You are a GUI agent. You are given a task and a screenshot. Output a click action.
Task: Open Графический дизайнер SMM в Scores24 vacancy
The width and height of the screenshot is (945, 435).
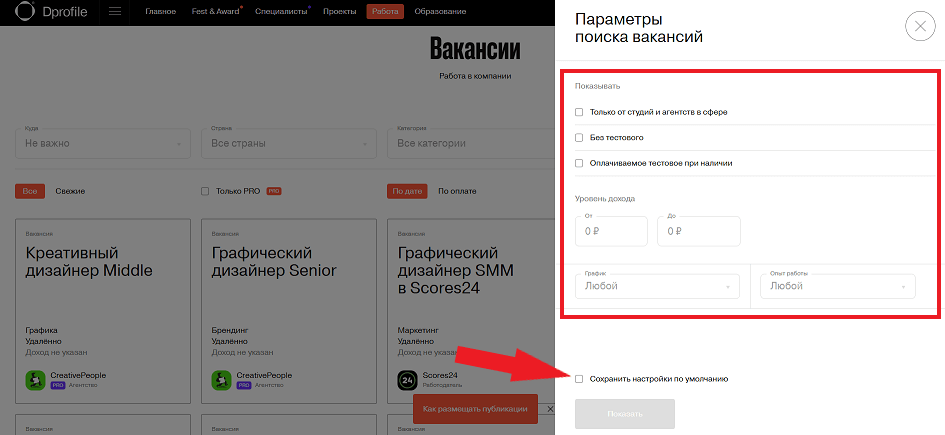(456, 270)
